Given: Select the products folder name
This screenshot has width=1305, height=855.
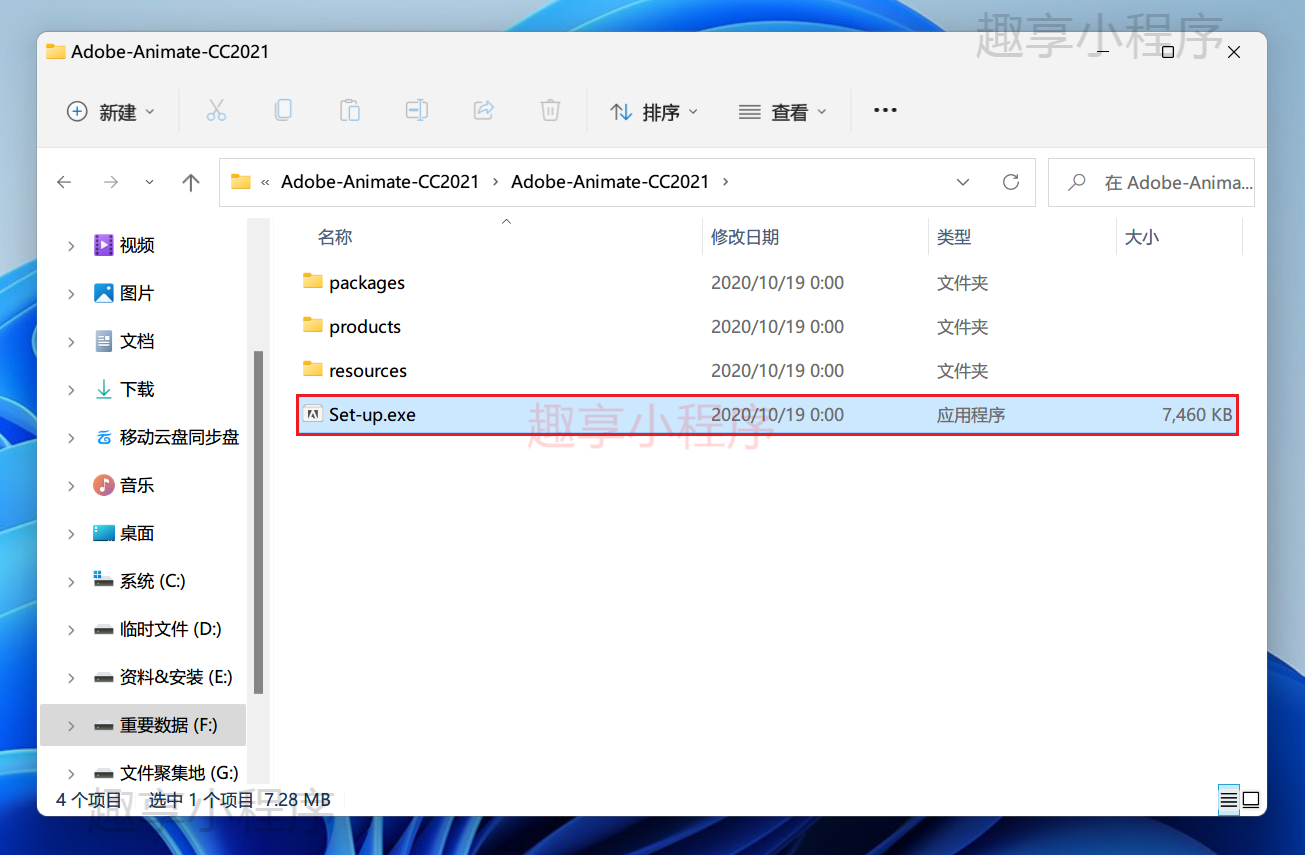Looking at the screenshot, I should point(365,327).
